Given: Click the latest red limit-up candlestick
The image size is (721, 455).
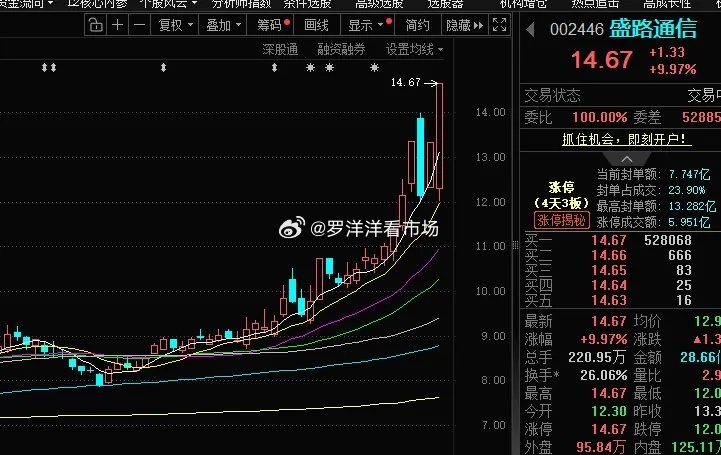Looking at the screenshot, I should tap(440, 136).
